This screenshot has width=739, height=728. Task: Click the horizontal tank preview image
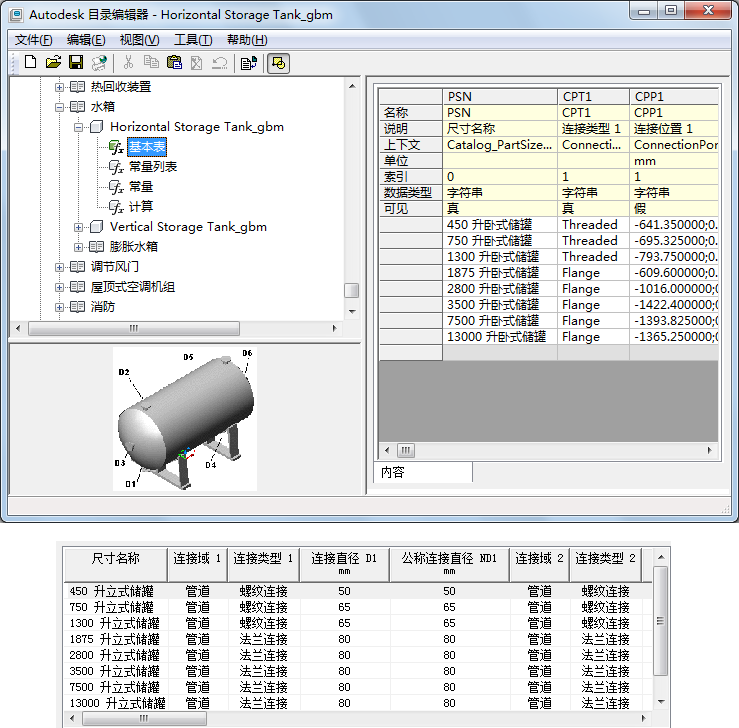pos(185,419)
